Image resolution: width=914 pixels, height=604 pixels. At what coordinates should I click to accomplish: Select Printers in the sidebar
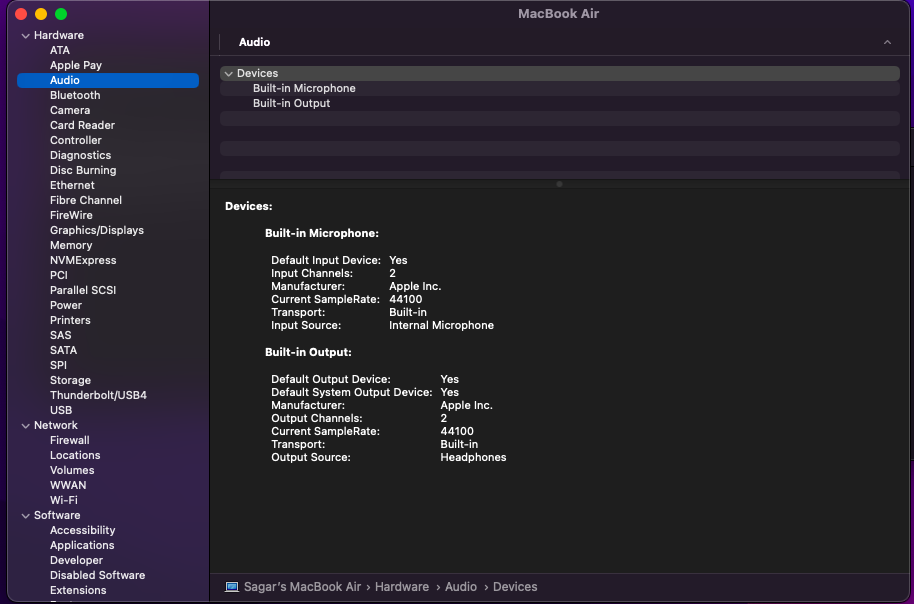[70, 321]
